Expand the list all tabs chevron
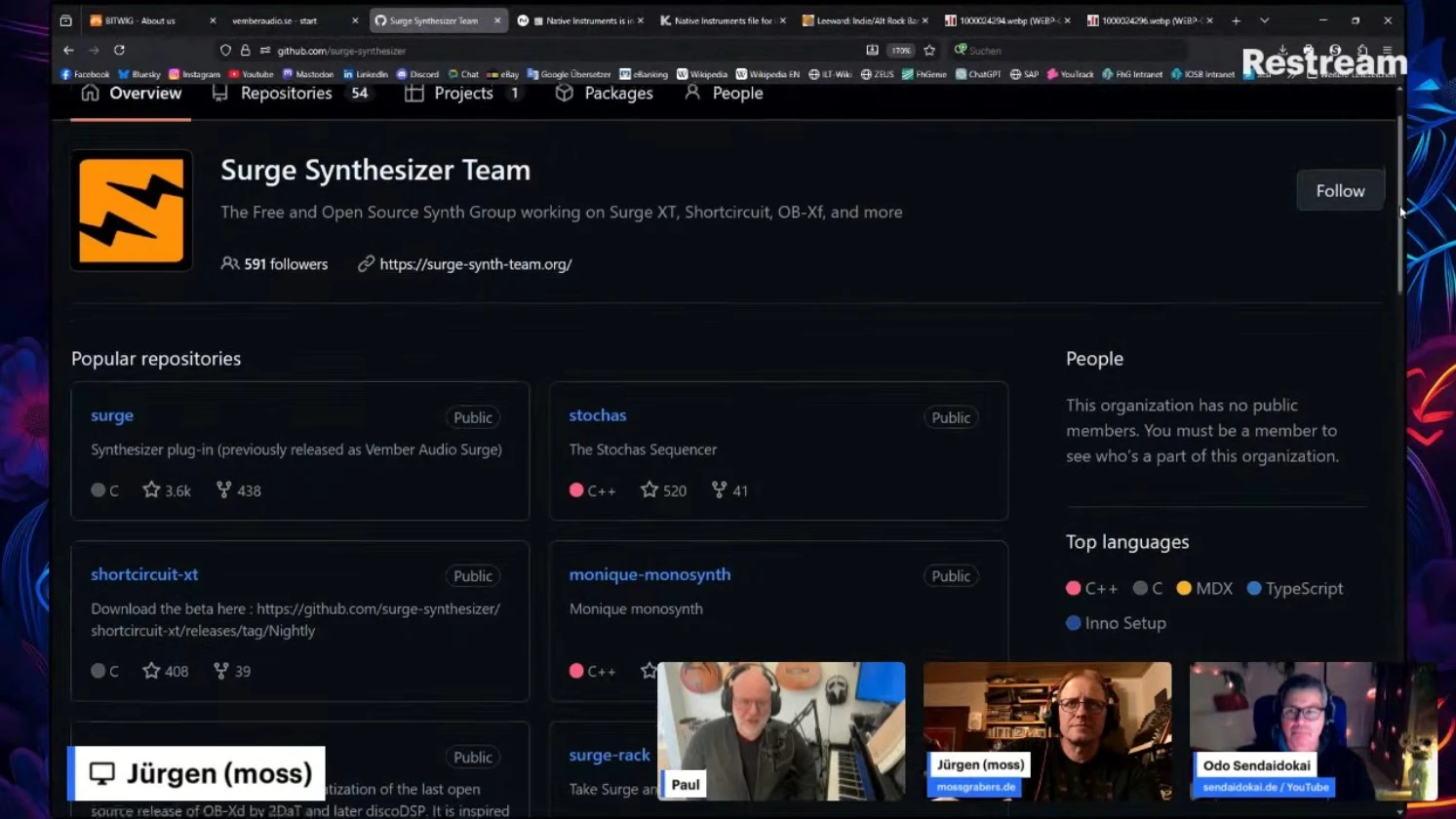This screenshot has height=819, width=1456. click(1264, 20)
